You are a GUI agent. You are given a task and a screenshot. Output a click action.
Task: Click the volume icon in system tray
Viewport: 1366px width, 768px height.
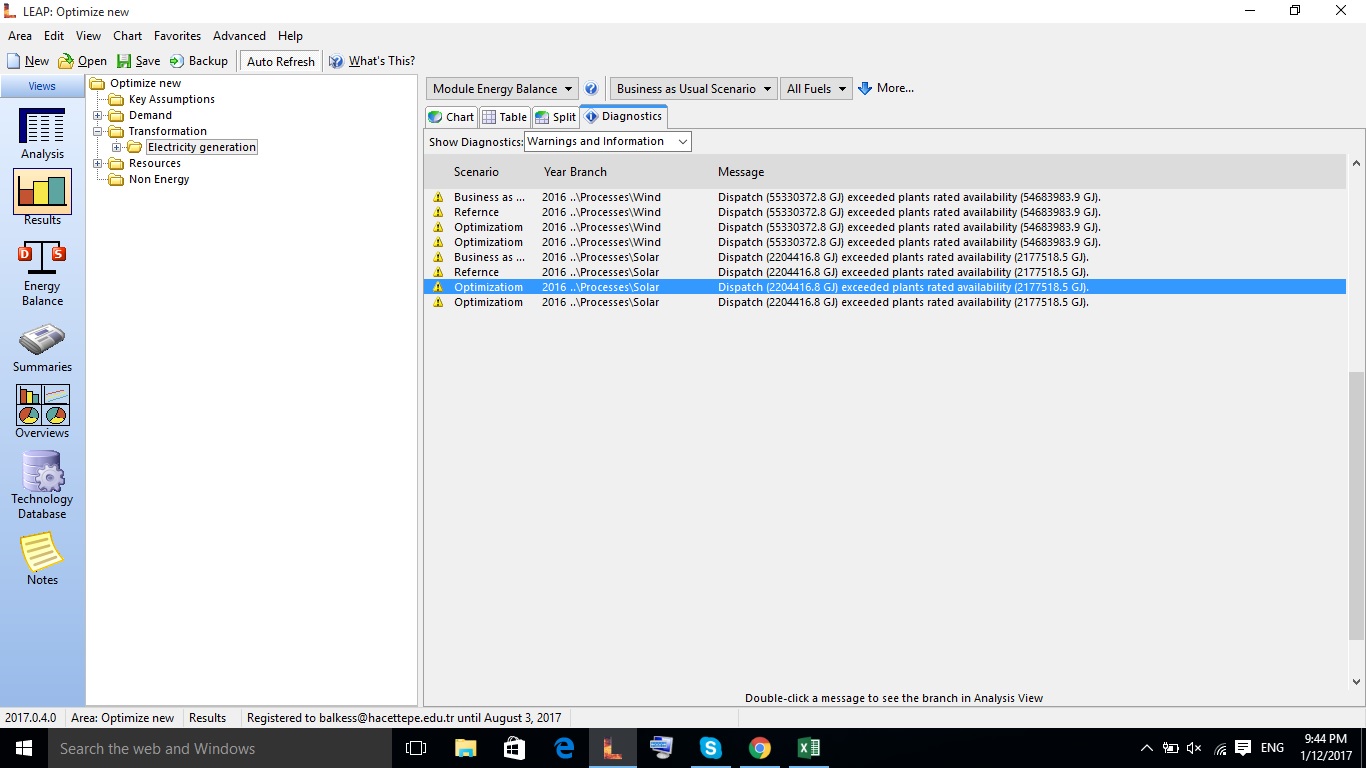[x=1194, y=748]
